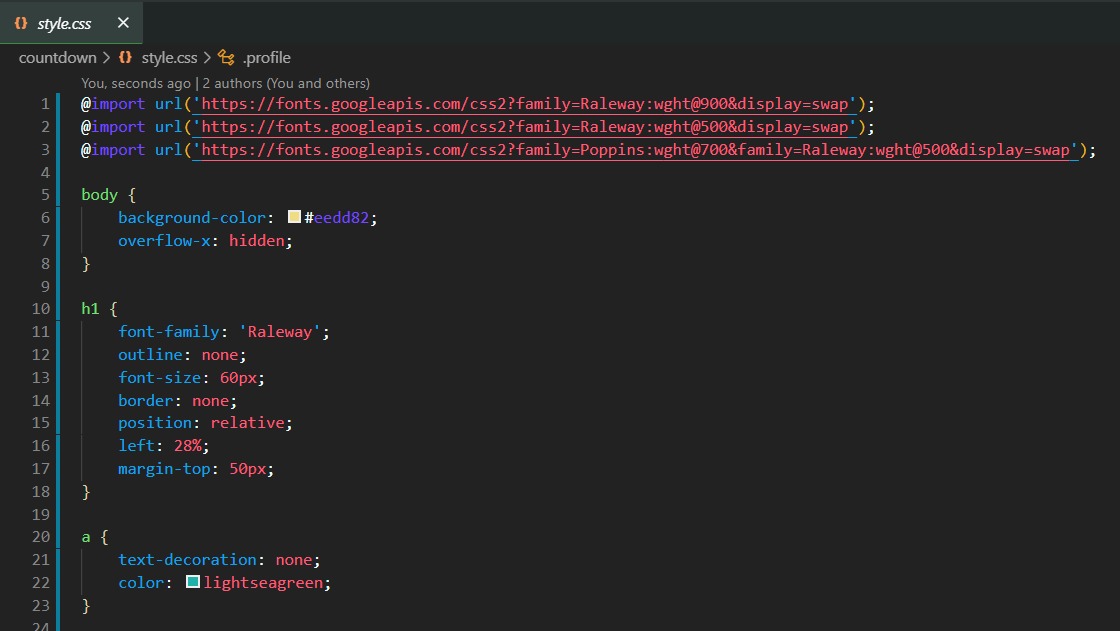Expand breadcrumb chevron after style.css

pyautogui.click(x=207, y=57)
